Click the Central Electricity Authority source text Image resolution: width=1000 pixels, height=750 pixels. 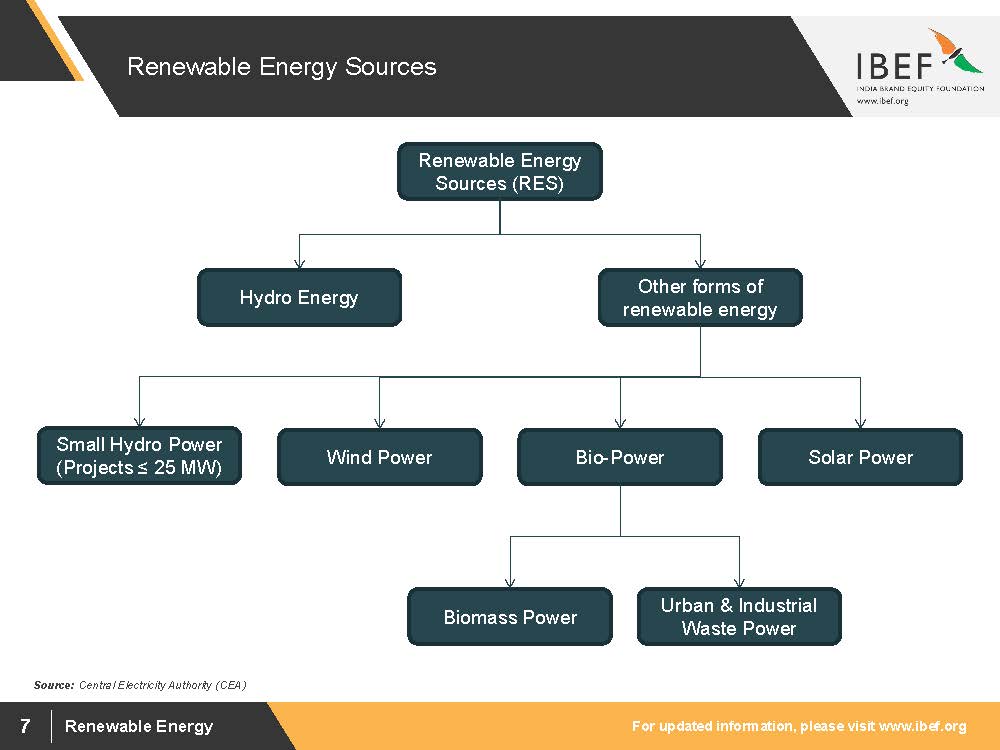tap(162, 685)
